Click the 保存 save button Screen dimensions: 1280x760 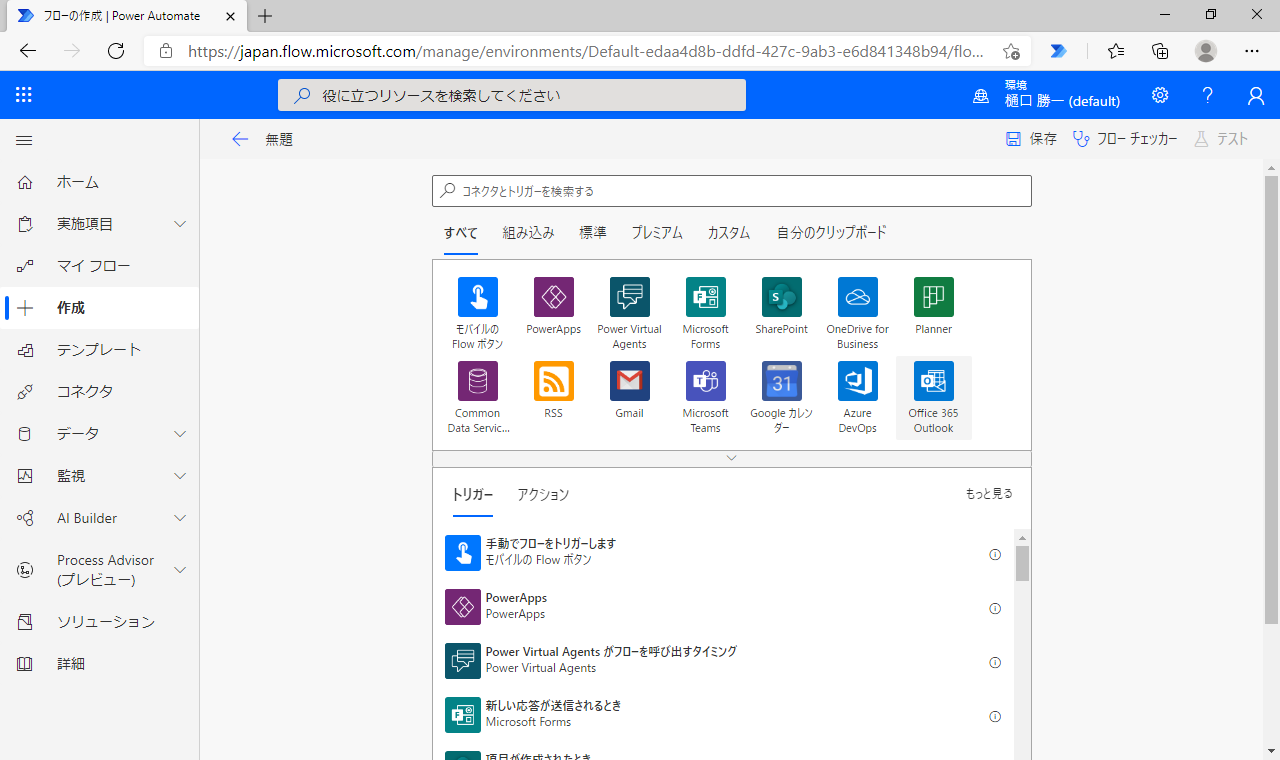1031,139
